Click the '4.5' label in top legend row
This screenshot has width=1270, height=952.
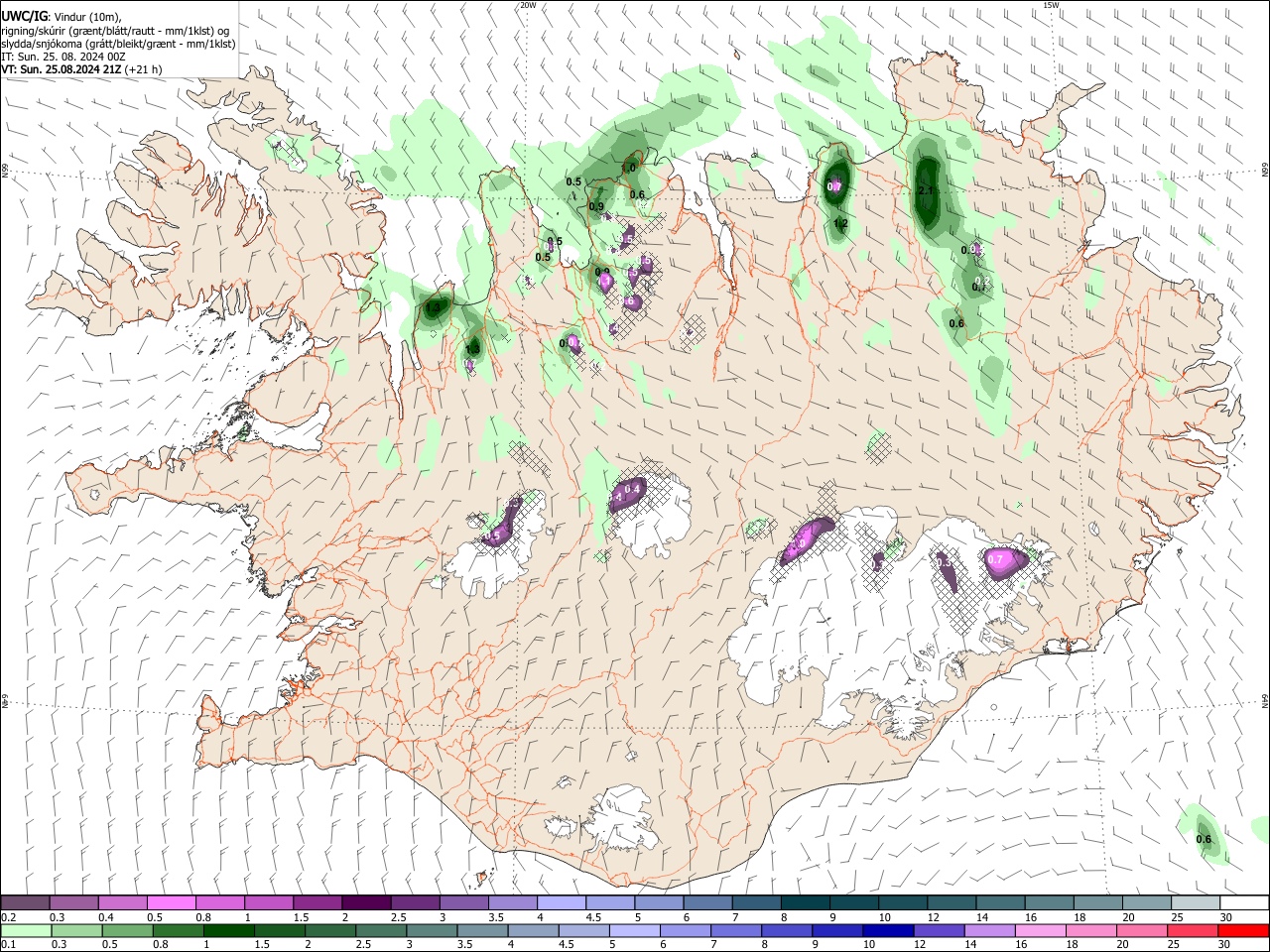coord(593,917)
